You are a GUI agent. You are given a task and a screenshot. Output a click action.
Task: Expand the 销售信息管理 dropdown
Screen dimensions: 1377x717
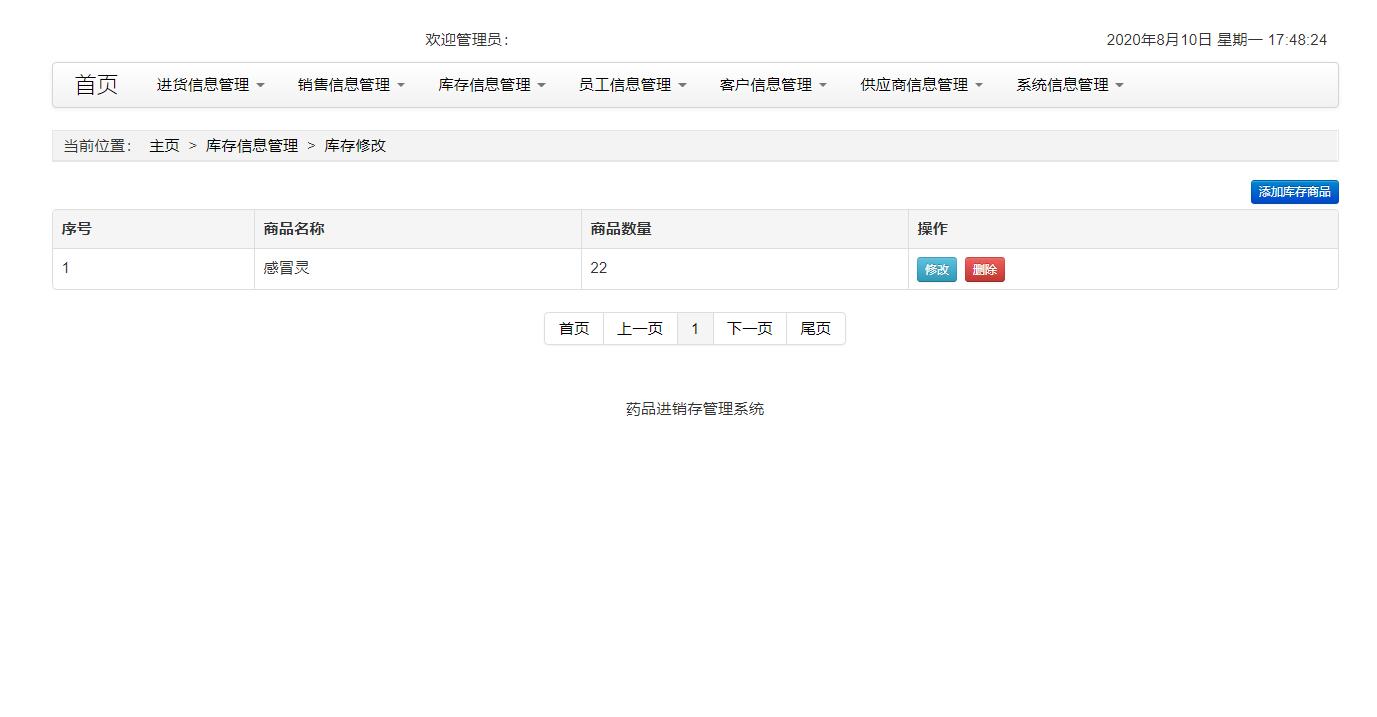coord(349,85)
